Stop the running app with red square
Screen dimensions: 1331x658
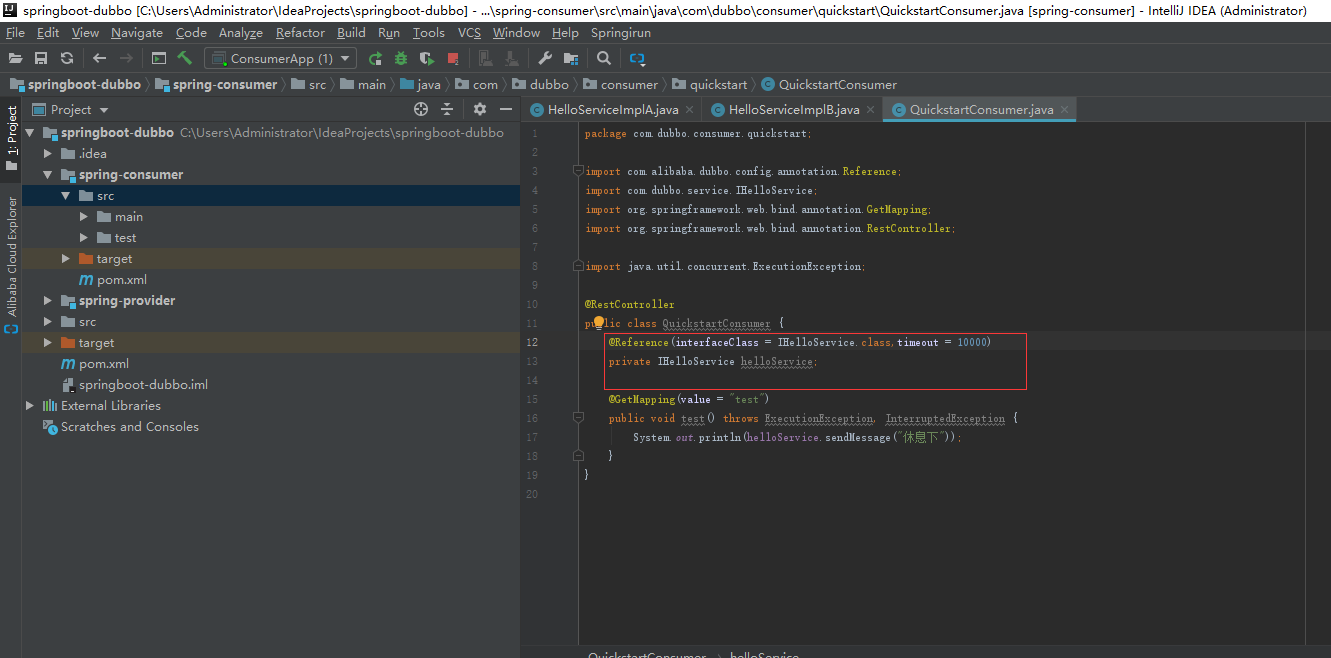tap(453, 59)
